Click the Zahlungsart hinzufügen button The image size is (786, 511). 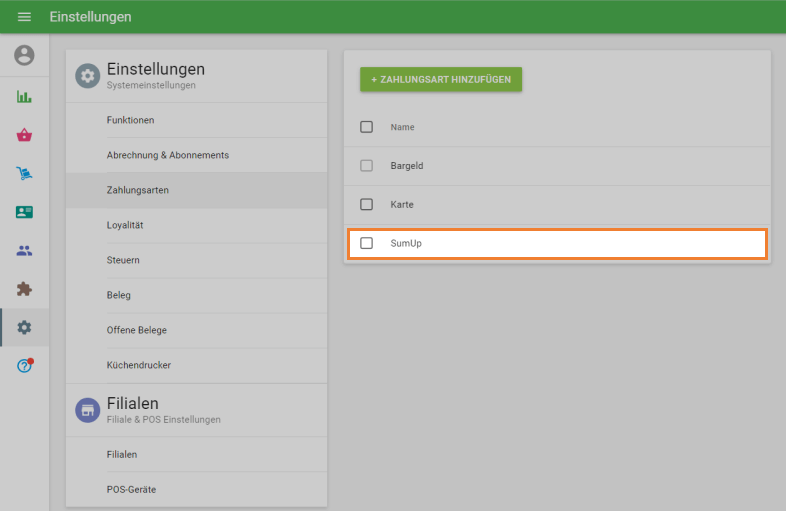click(441, 79)
